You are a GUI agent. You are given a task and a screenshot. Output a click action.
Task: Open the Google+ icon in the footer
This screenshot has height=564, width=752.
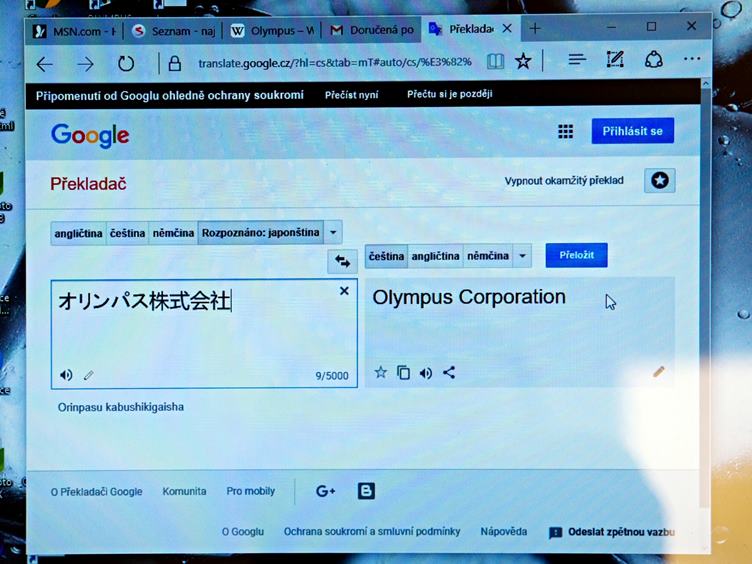325,491
